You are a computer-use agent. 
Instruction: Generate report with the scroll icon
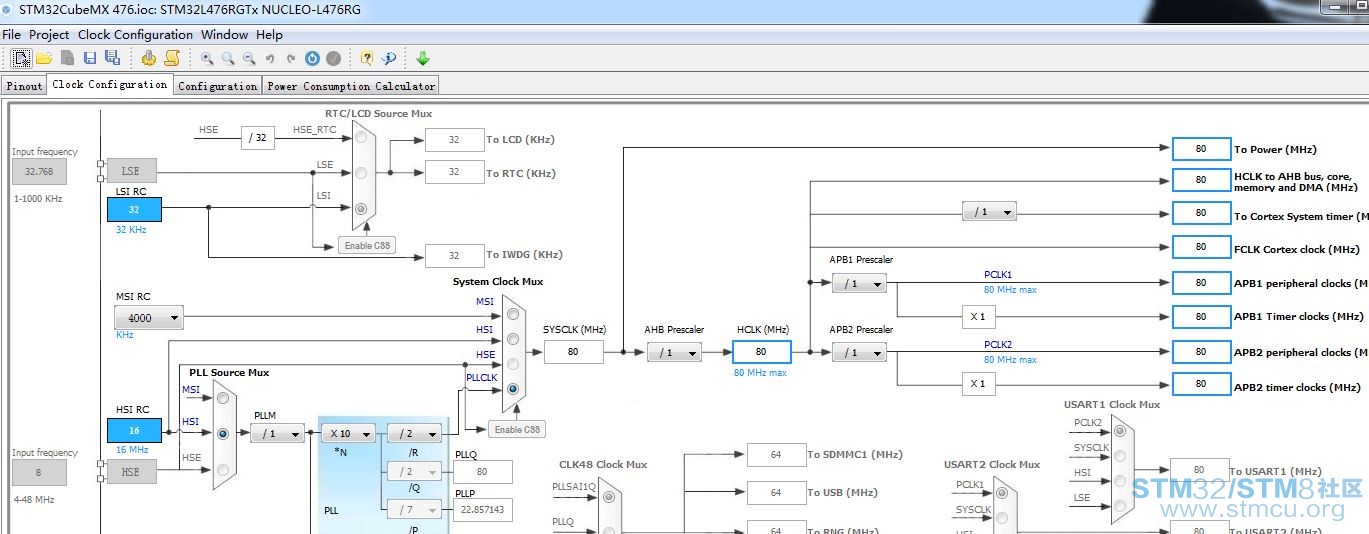tap(172, 58)
